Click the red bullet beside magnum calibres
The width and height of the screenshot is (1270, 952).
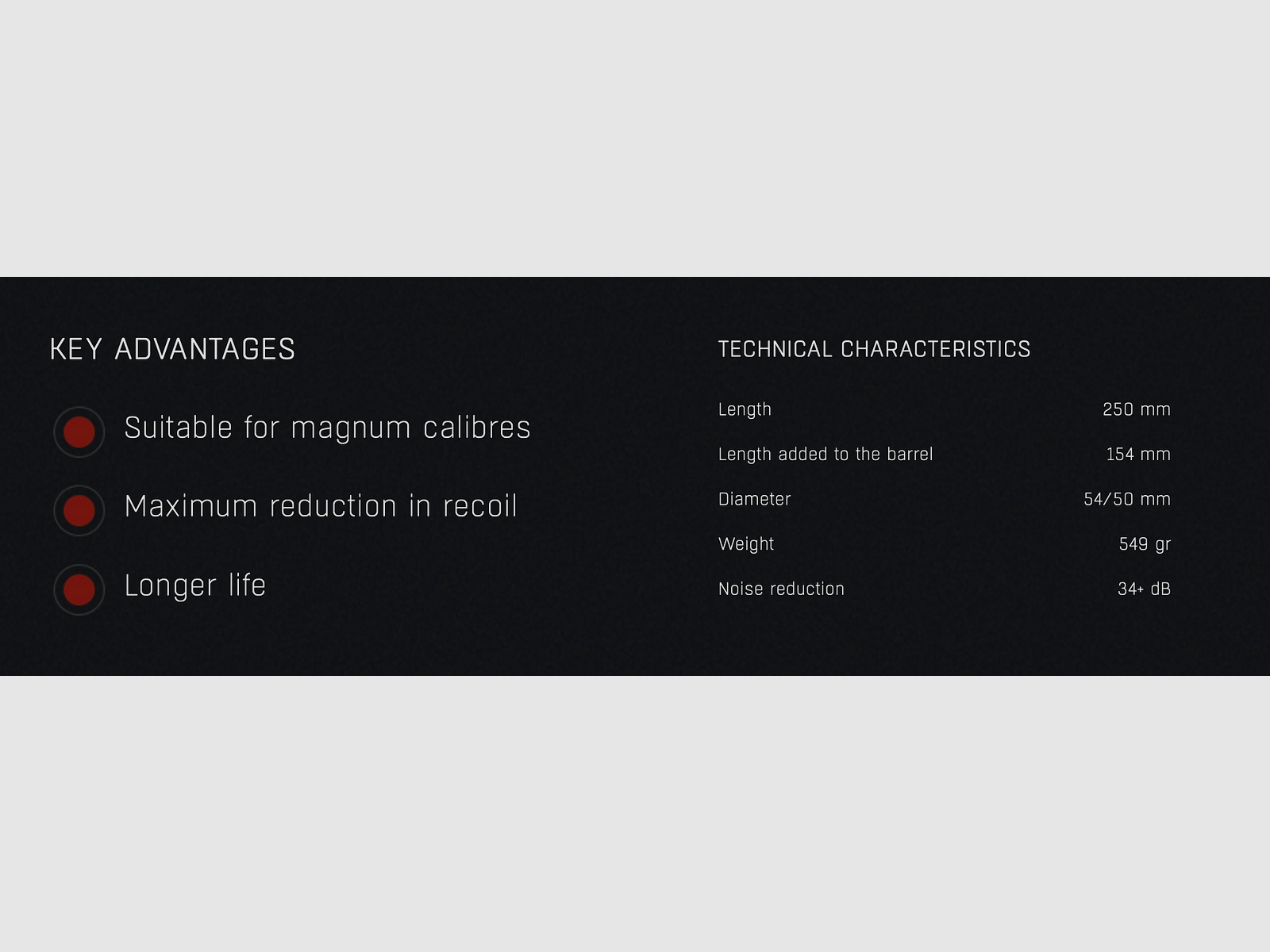tap(79, 432)
